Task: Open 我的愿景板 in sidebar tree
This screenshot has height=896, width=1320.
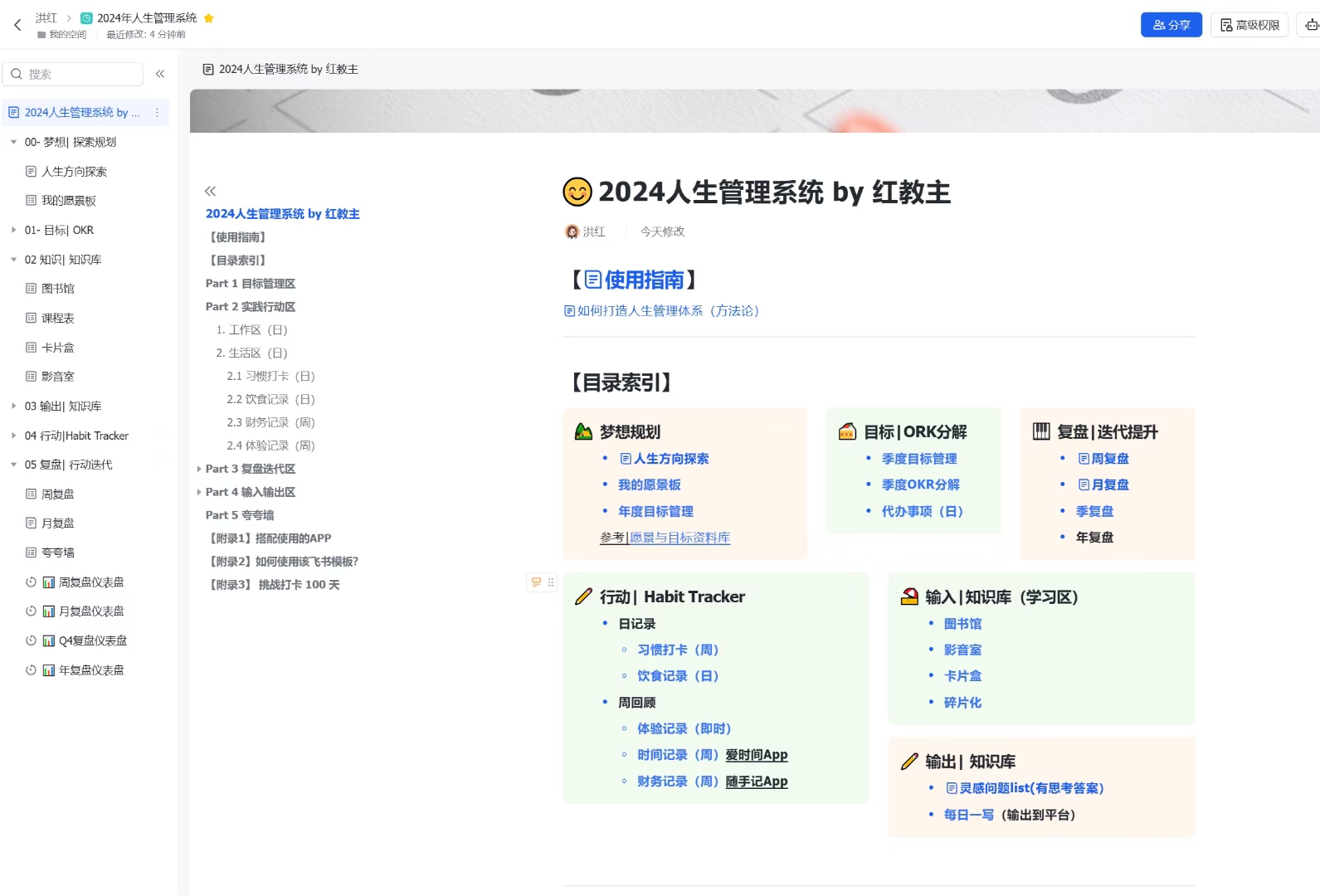Action: point(68,201)
